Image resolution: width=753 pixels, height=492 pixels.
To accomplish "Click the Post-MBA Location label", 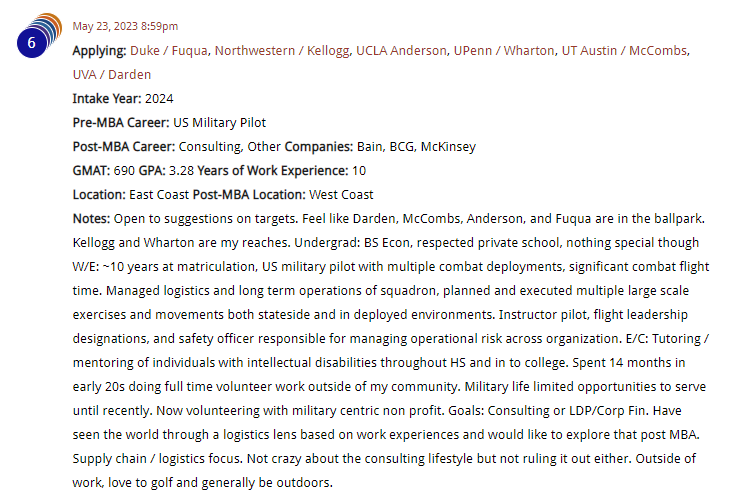I will tap(249, 195).
